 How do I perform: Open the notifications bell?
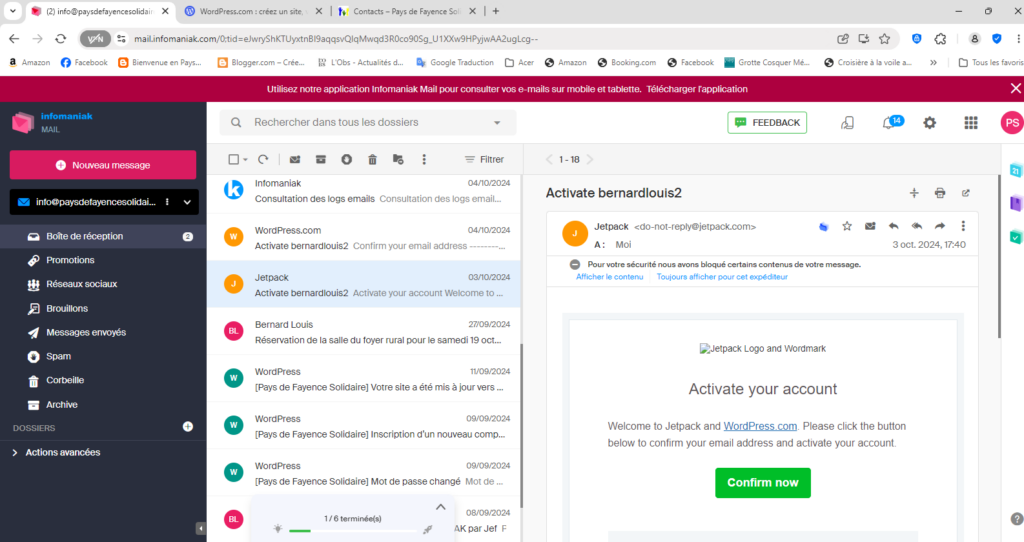pyautogui.click(x=888, y=123)
